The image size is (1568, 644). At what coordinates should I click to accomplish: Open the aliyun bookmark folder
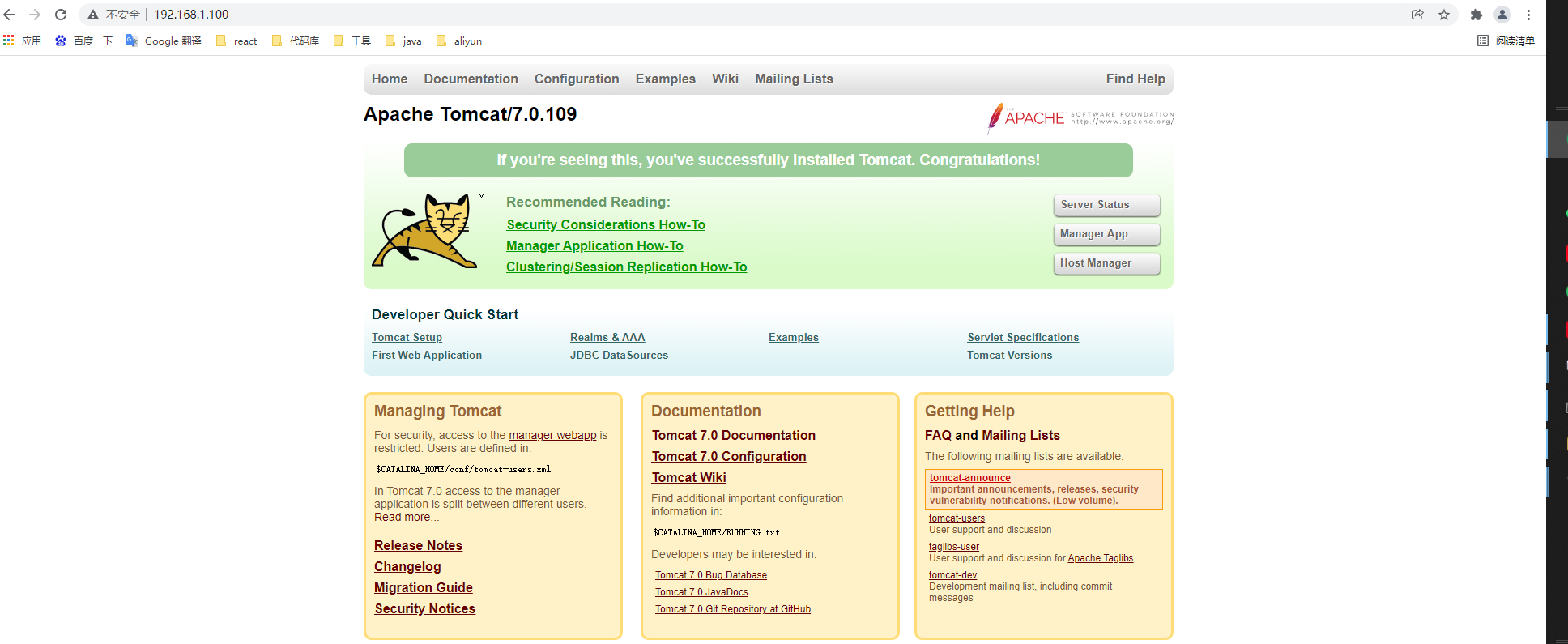point(459,41)
